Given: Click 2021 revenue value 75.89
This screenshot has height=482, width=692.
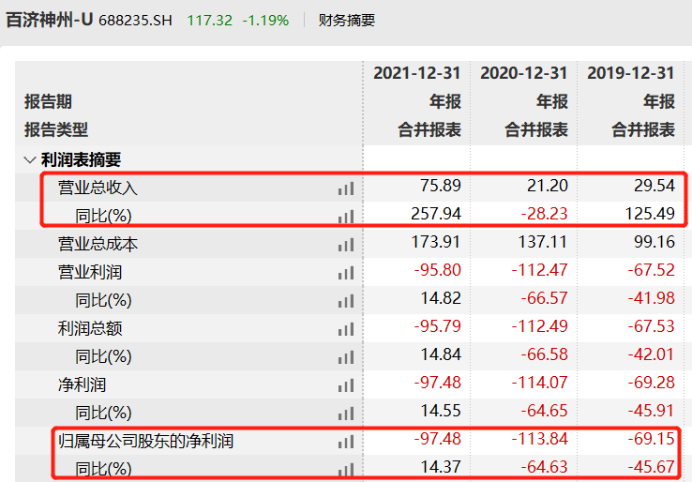Looking at the screenshot, I should pos(440,185).
